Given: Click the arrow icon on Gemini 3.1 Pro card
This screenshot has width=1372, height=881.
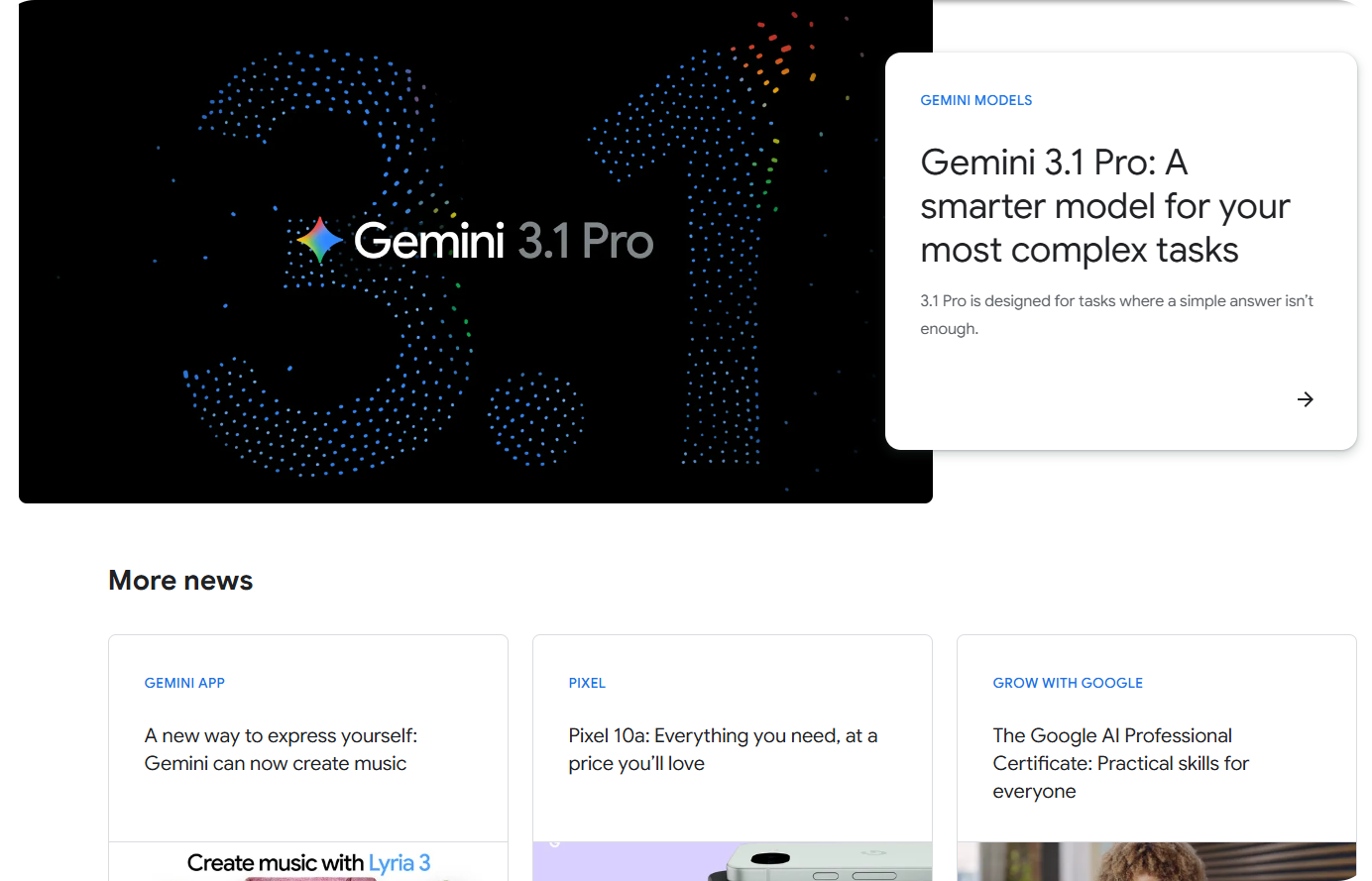Looking at the screenshot, I should 1305,399.
